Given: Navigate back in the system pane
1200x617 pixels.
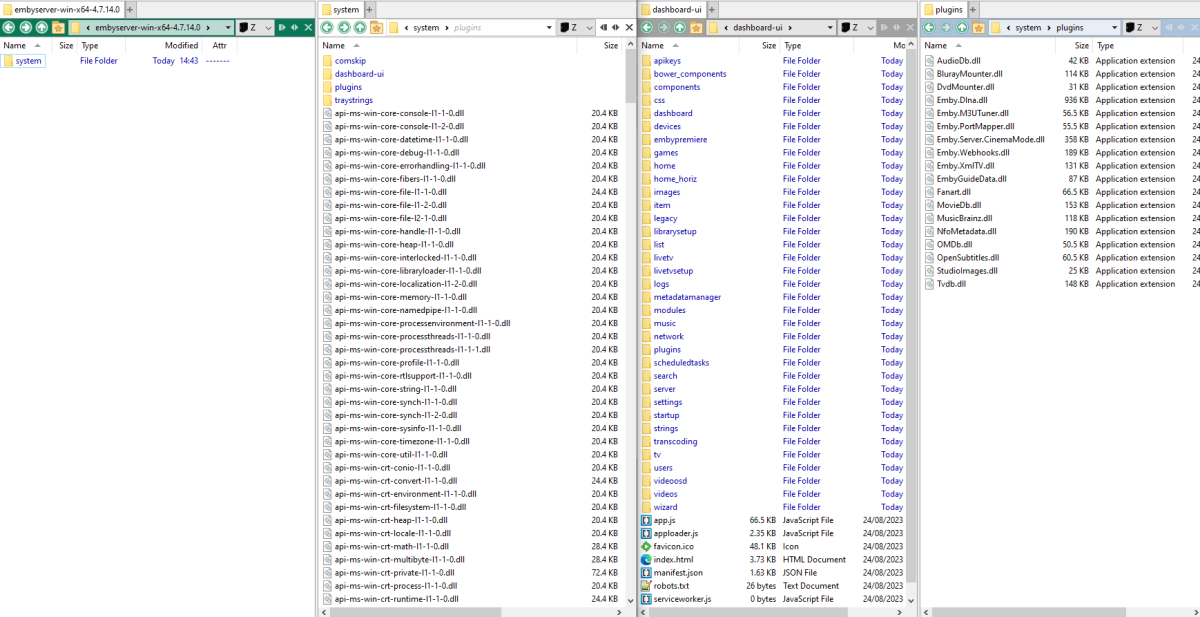Looking at the screenshot, I should 327,27.
